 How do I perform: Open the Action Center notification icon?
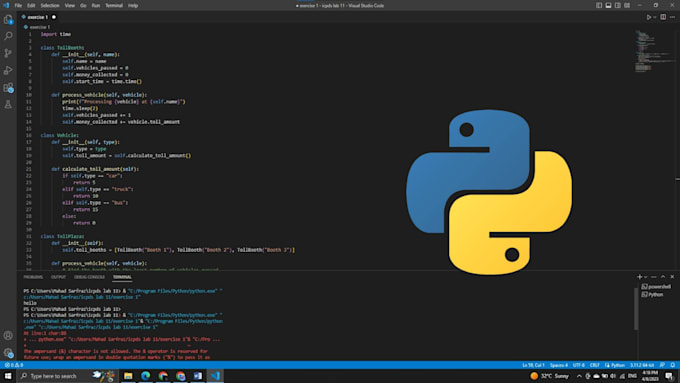pyautogui.click(x=669, y=376)
